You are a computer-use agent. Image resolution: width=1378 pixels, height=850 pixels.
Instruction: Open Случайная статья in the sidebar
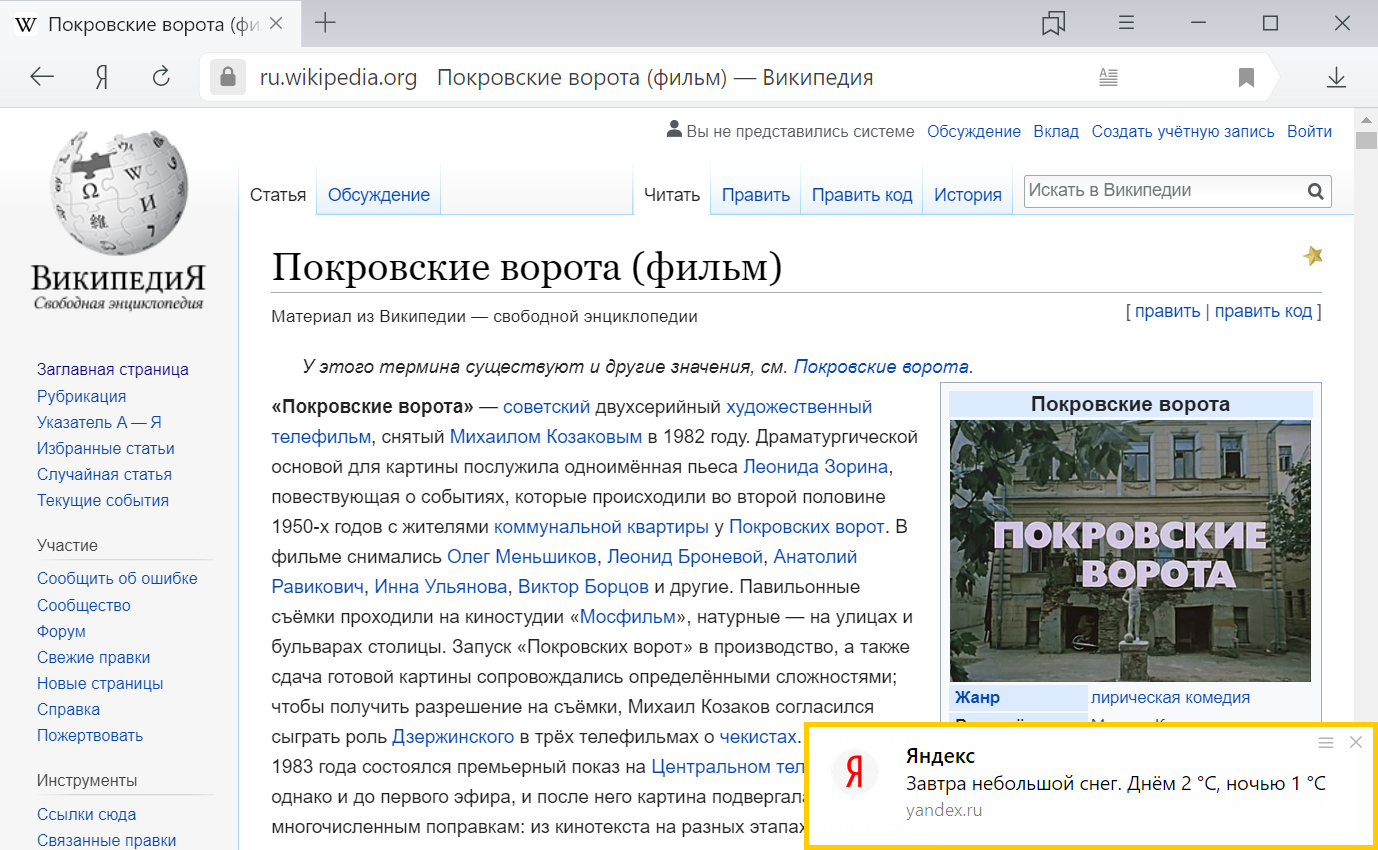point(104,474)
